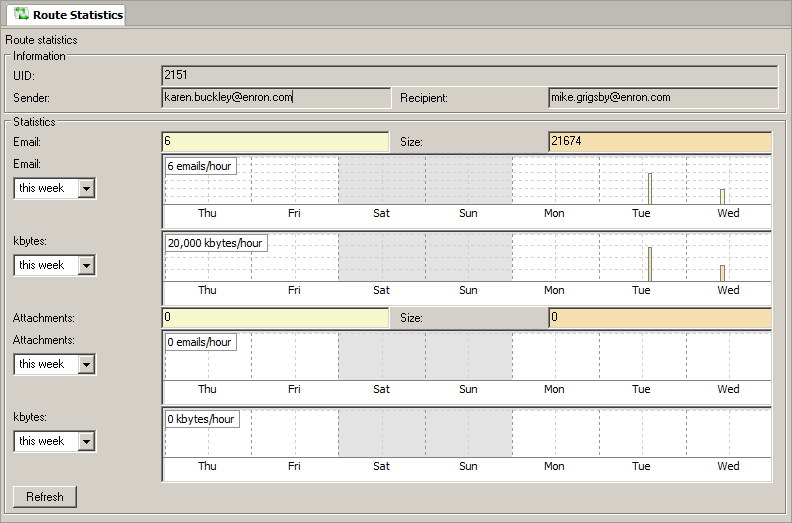
Task: Select Tuesday's bar in 20,000 kbytes/hour chart
Action: pyautogui.click(x=650, y=264)
